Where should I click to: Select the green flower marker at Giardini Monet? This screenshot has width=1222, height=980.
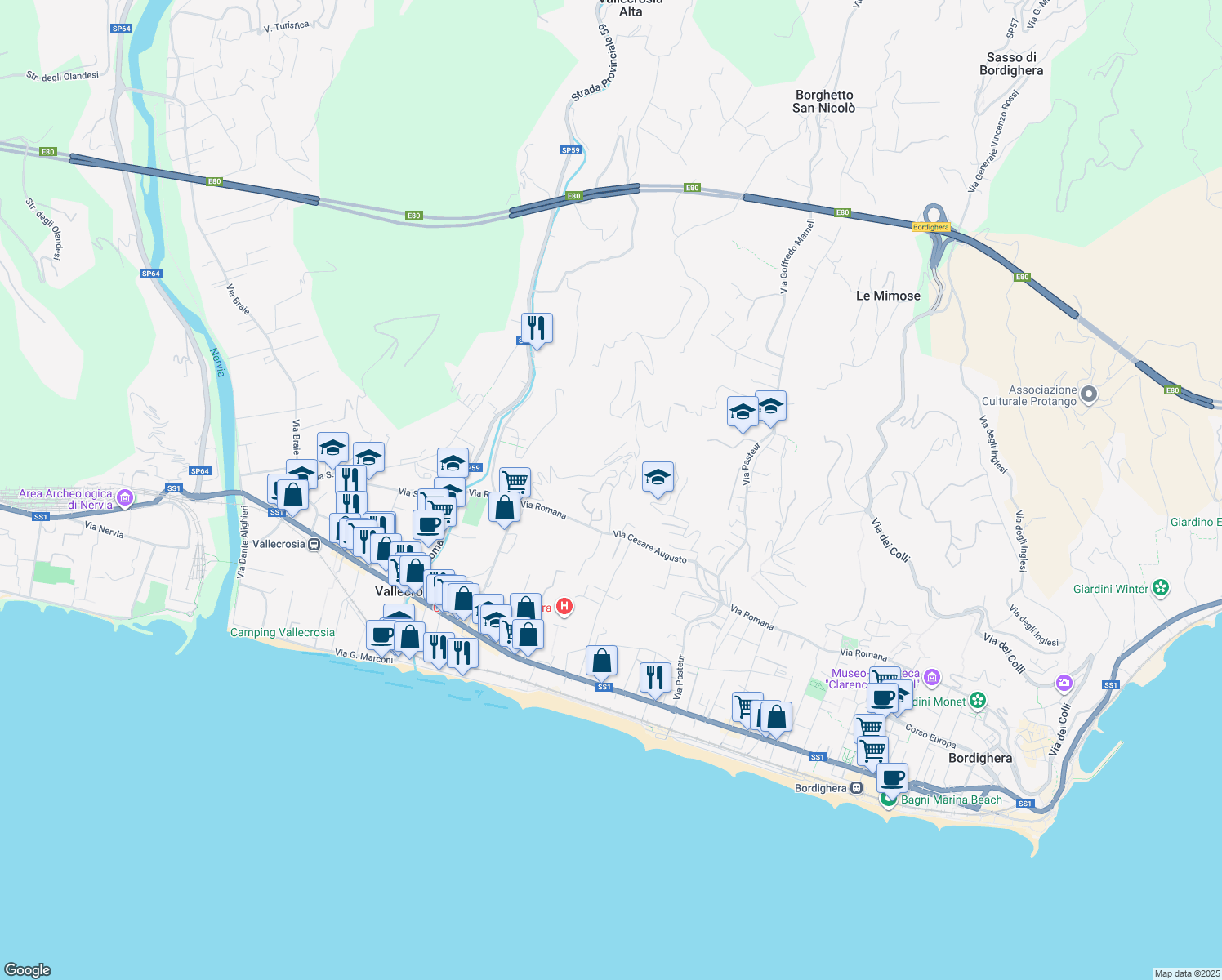[x=977, y=701]
